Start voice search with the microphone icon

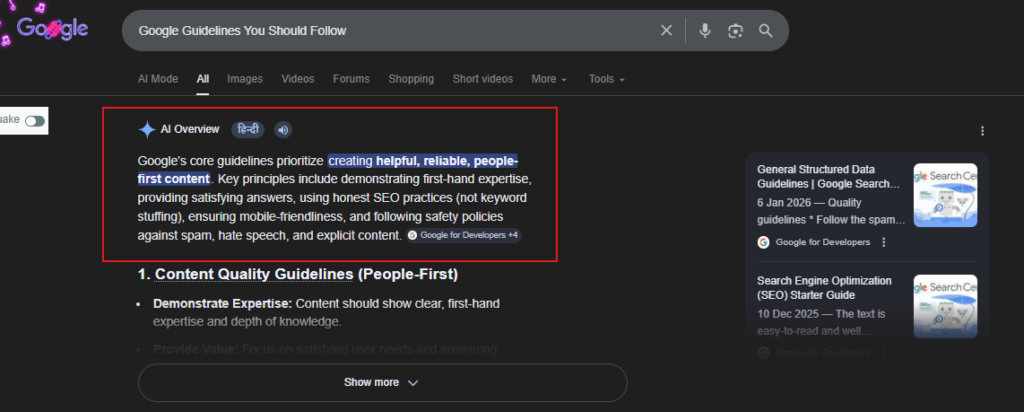(x=705, y=31)
